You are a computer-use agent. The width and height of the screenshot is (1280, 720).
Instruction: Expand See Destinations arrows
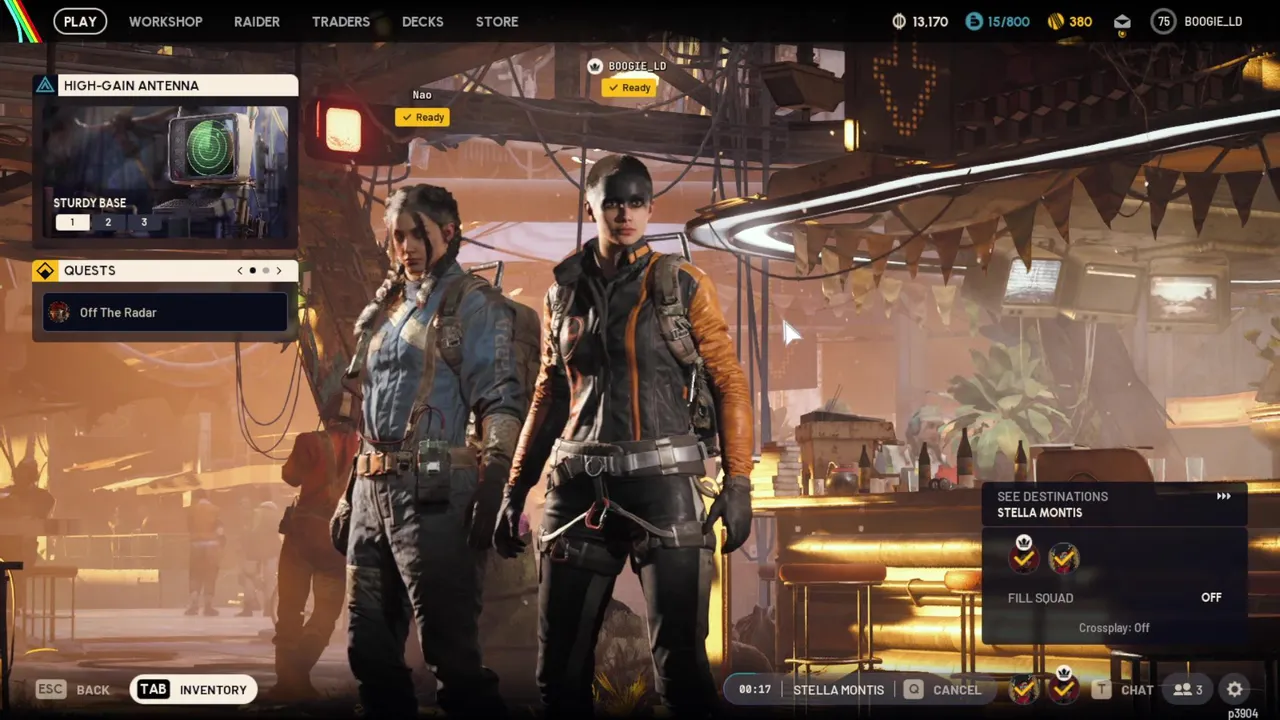pyautogui.click(x=1223, y=496)
